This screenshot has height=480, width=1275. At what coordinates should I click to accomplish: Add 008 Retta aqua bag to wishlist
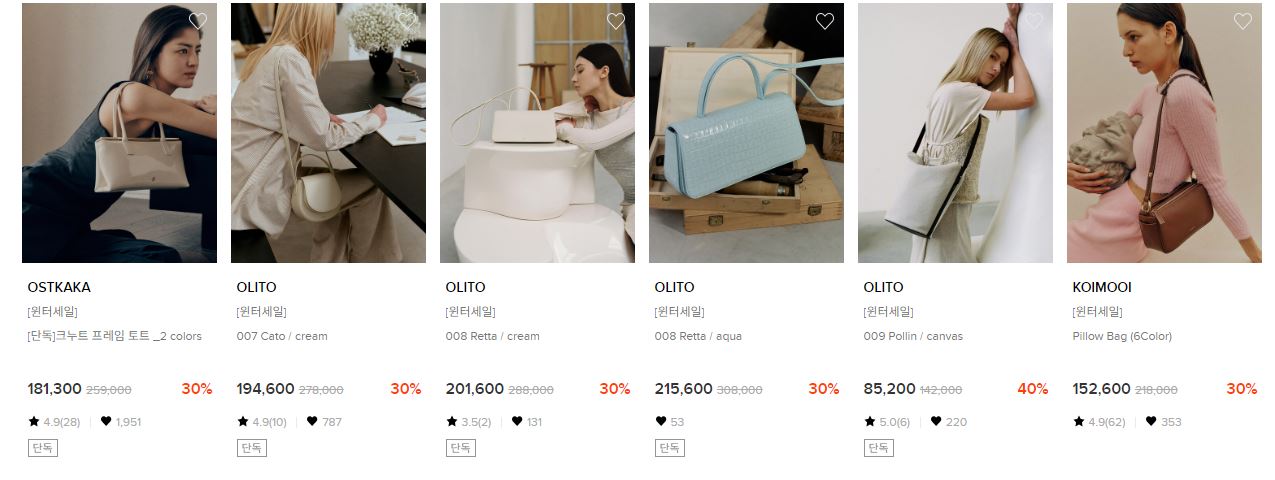[x=825, y=21]
